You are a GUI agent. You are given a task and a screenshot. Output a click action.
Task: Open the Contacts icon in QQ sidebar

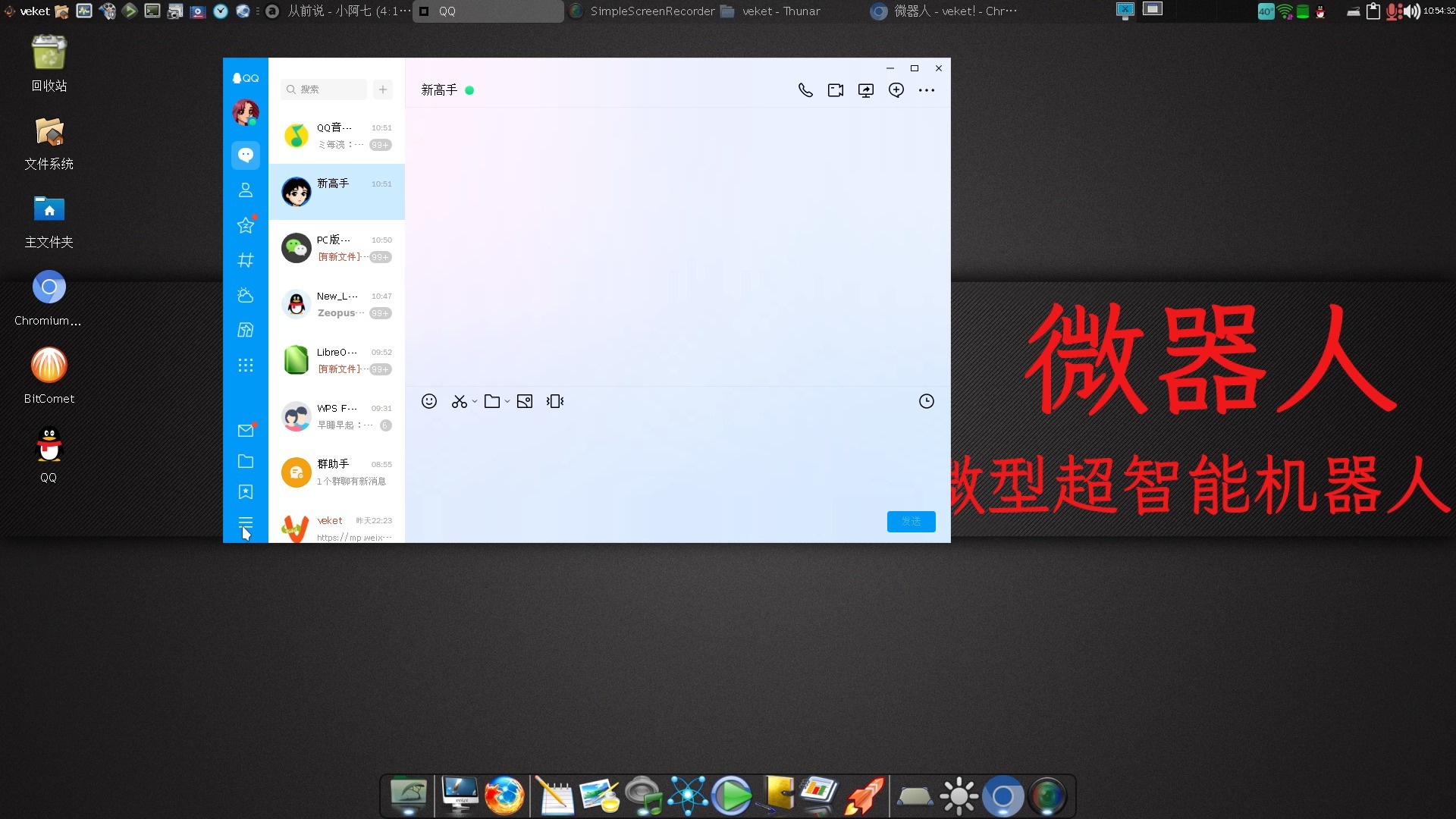tap(245, 190)
